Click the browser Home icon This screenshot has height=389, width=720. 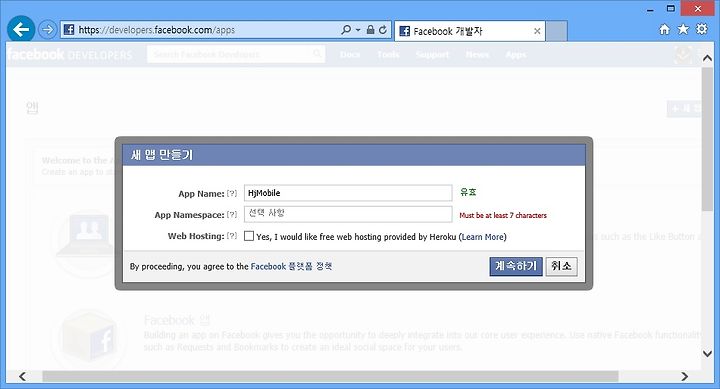(664, 29)
